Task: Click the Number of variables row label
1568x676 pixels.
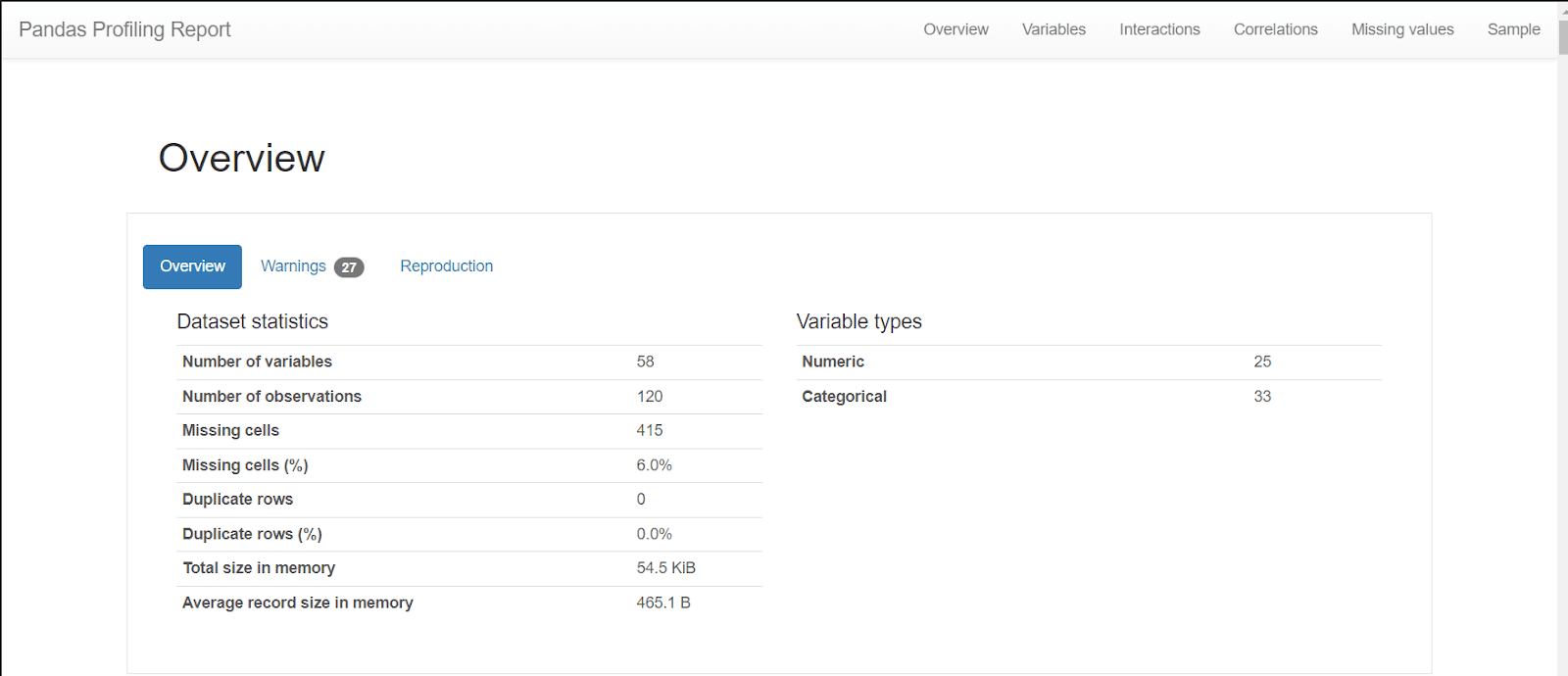Action: (257, 362)
